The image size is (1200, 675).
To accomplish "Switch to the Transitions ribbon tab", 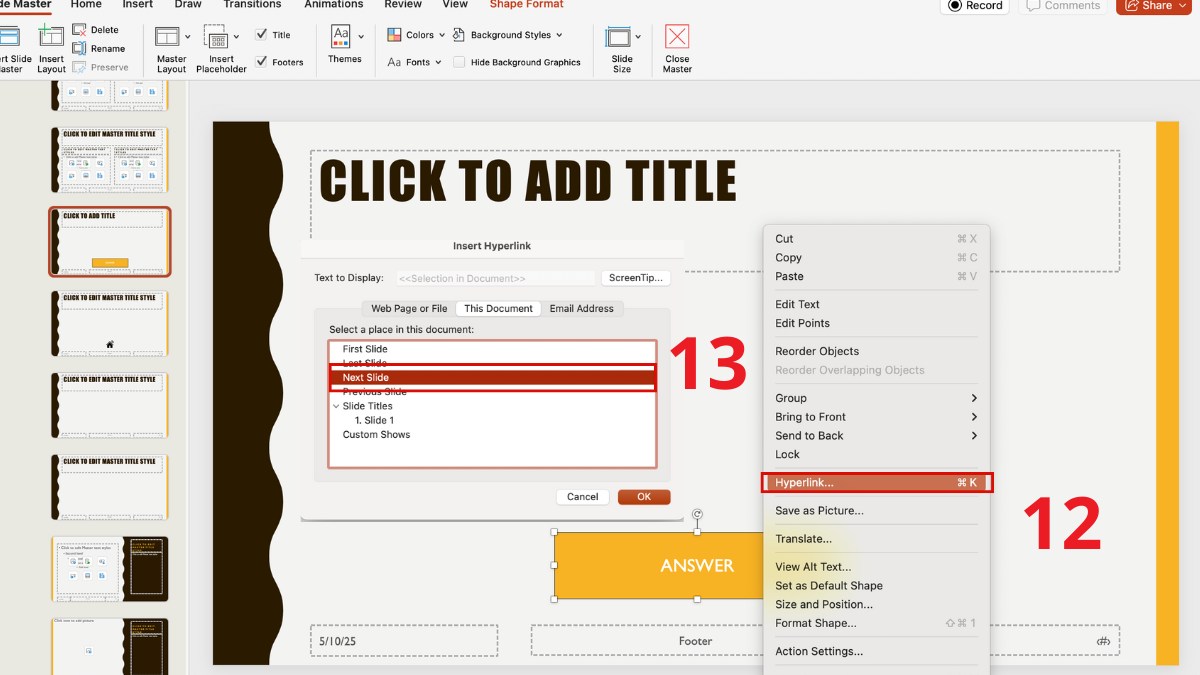I will point(252,5).
